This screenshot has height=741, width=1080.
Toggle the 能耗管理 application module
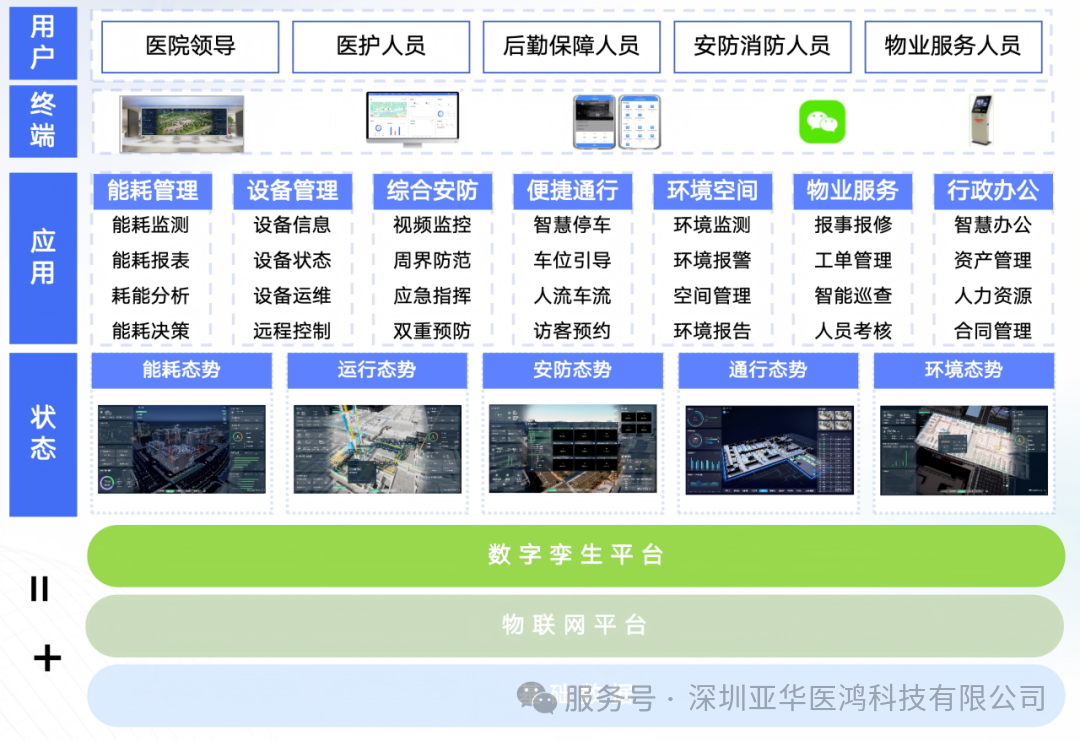point(152,190)
